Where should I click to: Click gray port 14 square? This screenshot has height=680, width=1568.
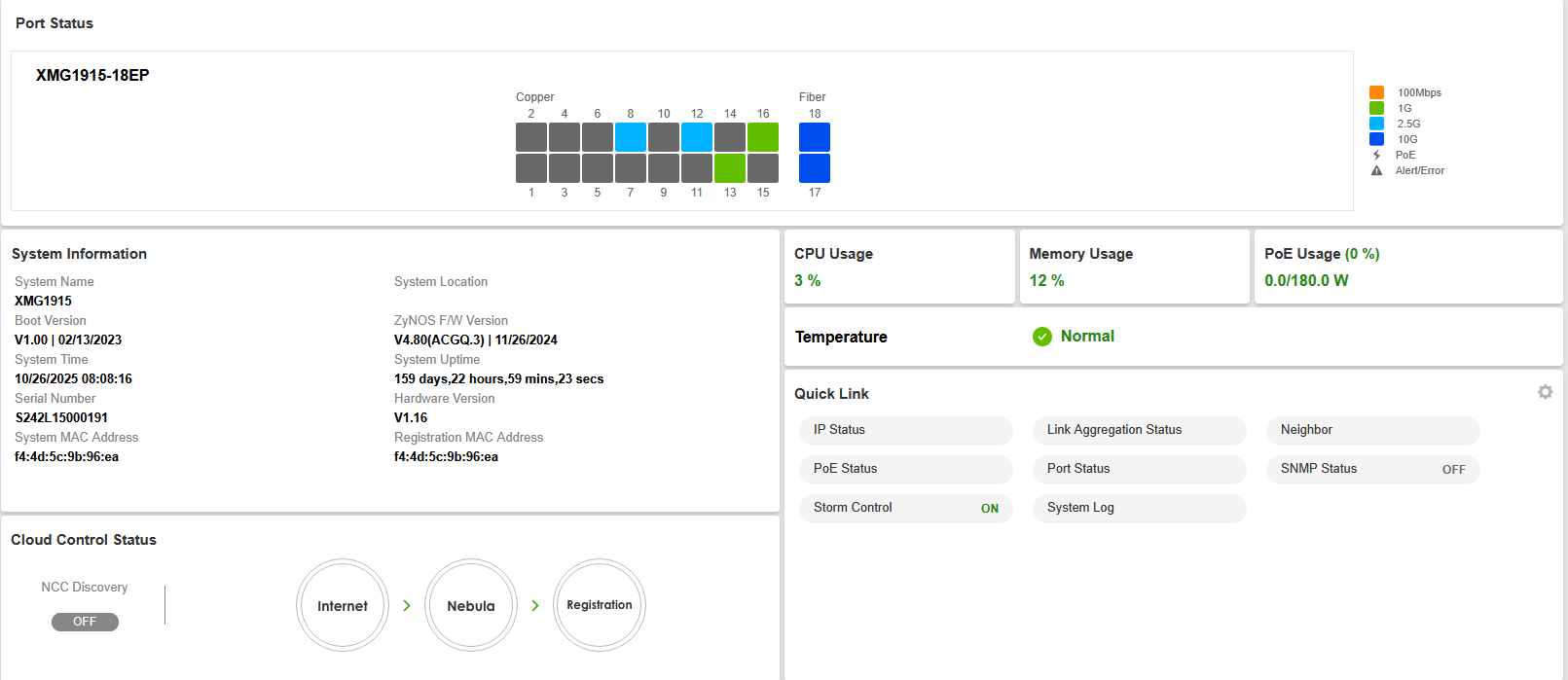730,137
